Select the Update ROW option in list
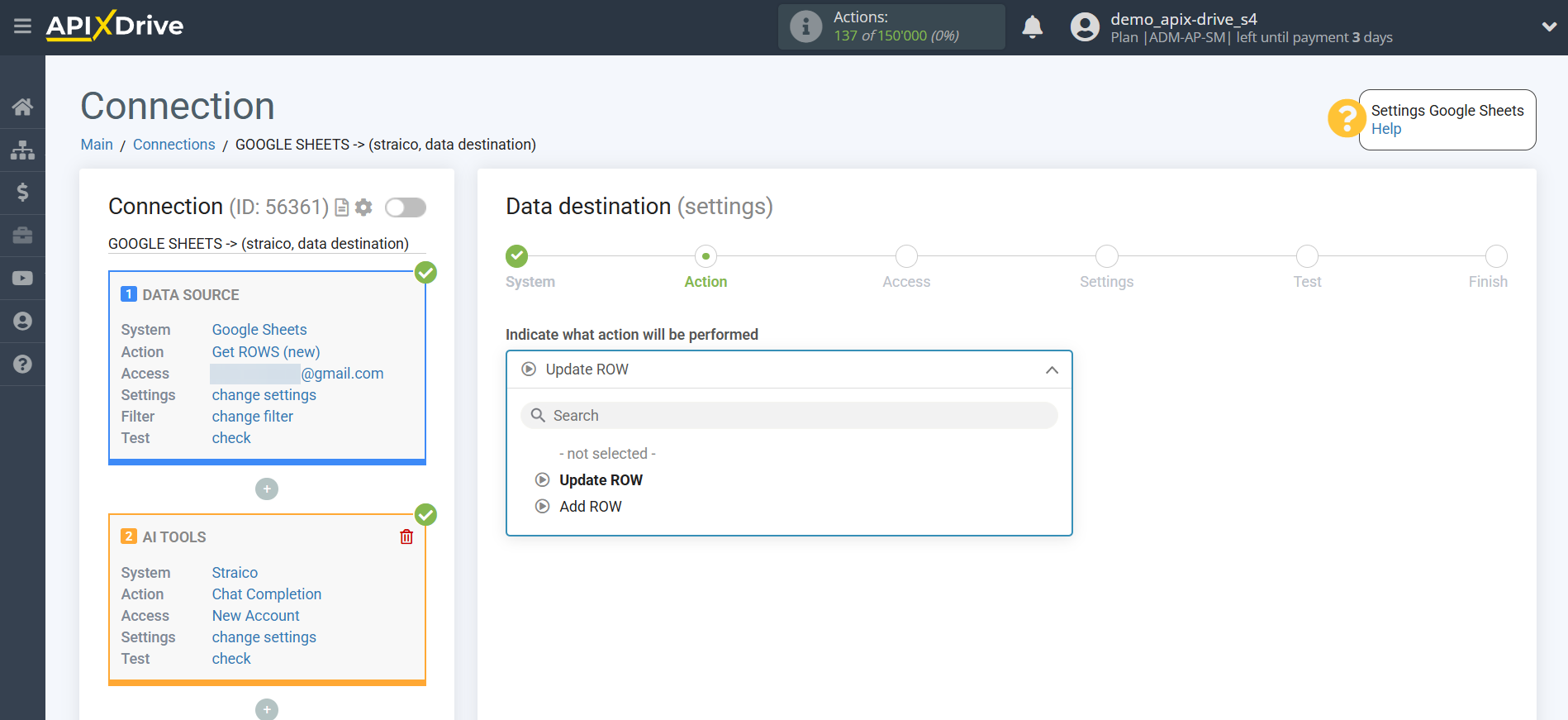Screen dimensions: 1568x720 [x=600, y=480]
